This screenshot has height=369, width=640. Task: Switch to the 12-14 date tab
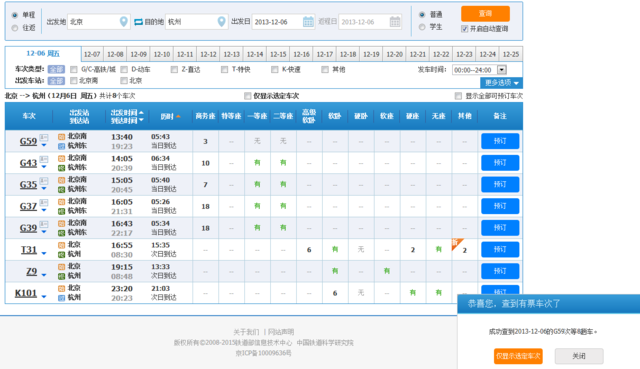[255, 54]
